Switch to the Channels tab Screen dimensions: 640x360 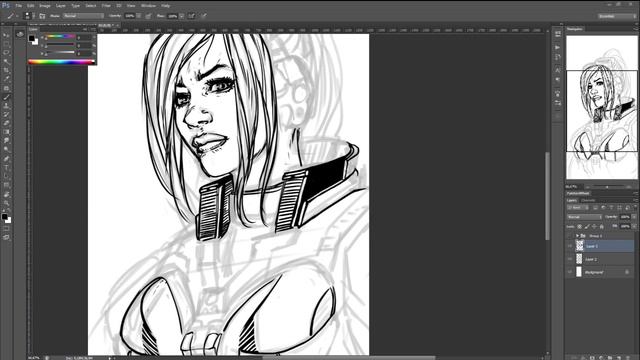588,200
